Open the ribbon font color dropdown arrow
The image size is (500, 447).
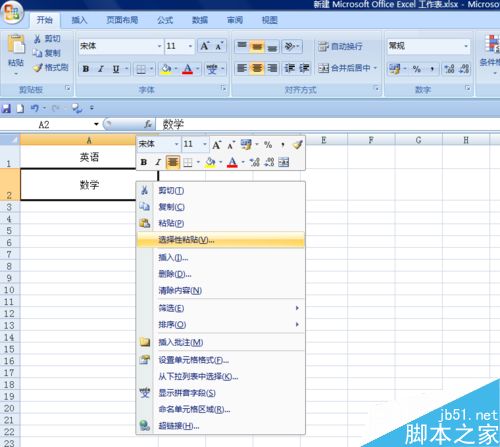pos(198,69)
